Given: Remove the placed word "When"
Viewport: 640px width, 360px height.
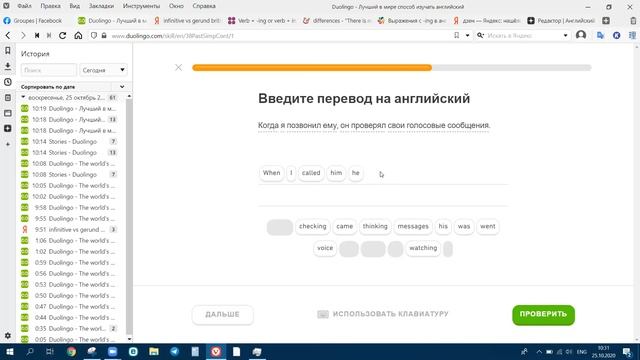Looking at the screenshot, I should click(271, 173).
